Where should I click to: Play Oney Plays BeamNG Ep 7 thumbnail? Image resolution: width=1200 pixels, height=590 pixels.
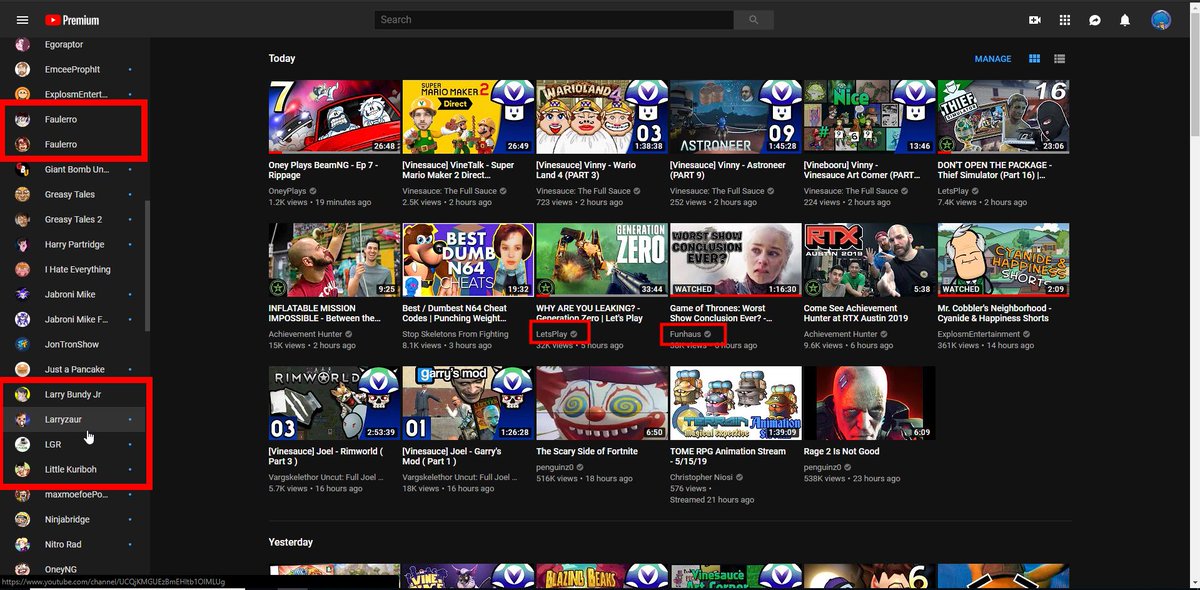click(334, 117)
